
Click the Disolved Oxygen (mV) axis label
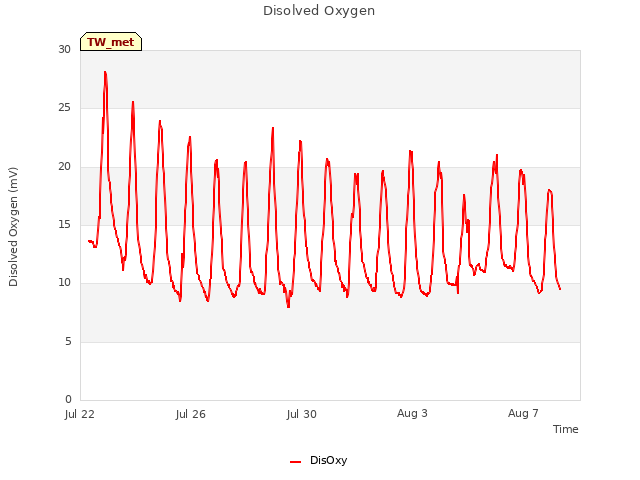coord(13,227)
